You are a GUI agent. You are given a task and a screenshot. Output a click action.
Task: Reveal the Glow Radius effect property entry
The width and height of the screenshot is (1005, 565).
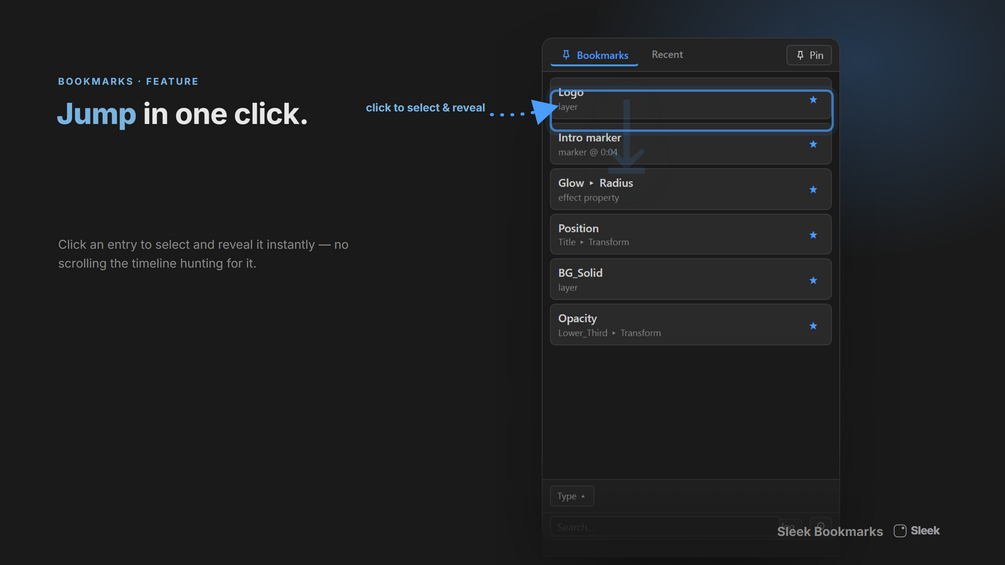point(691,190)
